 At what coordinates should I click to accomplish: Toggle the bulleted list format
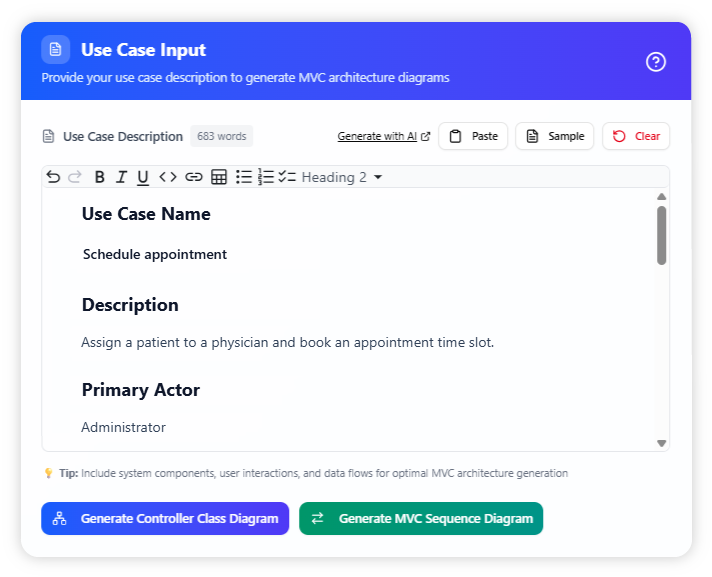coord(244,177)
